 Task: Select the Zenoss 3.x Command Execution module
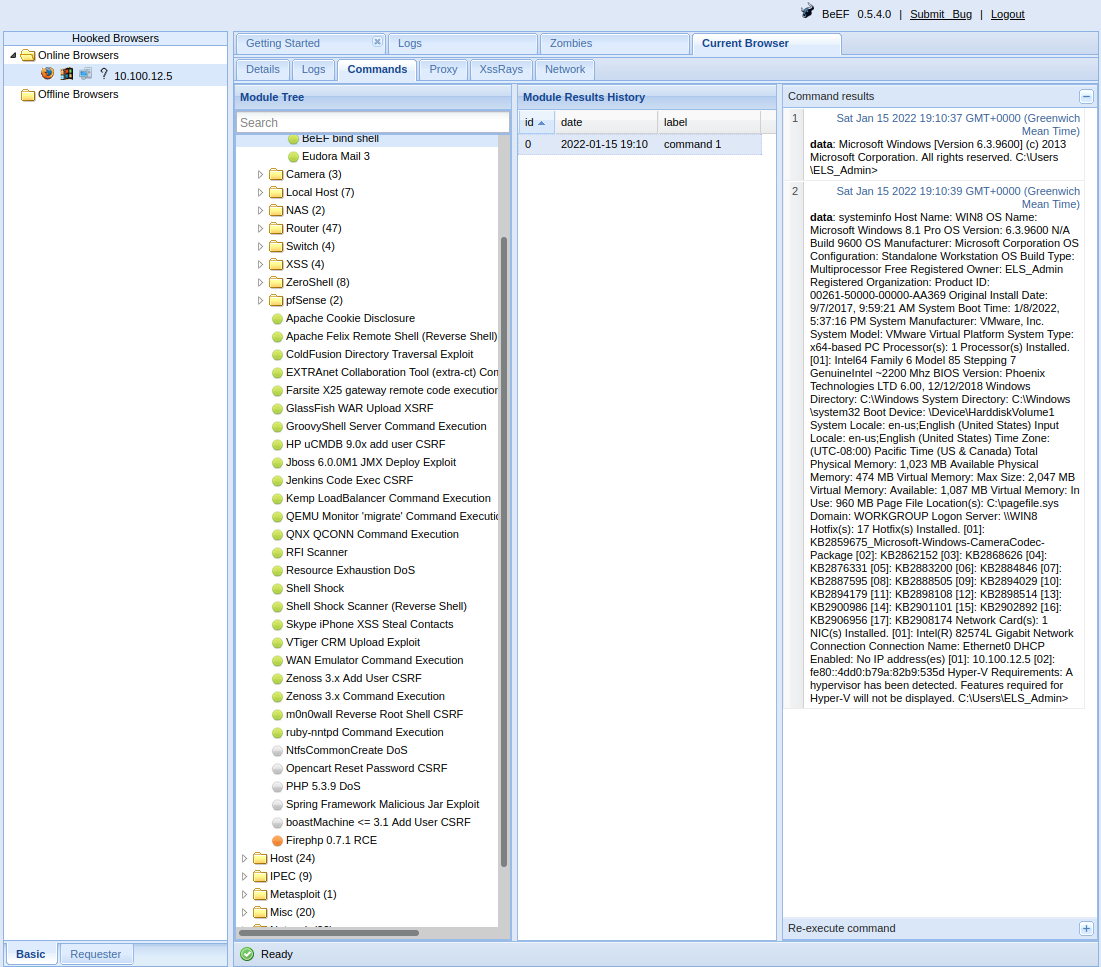365,696
